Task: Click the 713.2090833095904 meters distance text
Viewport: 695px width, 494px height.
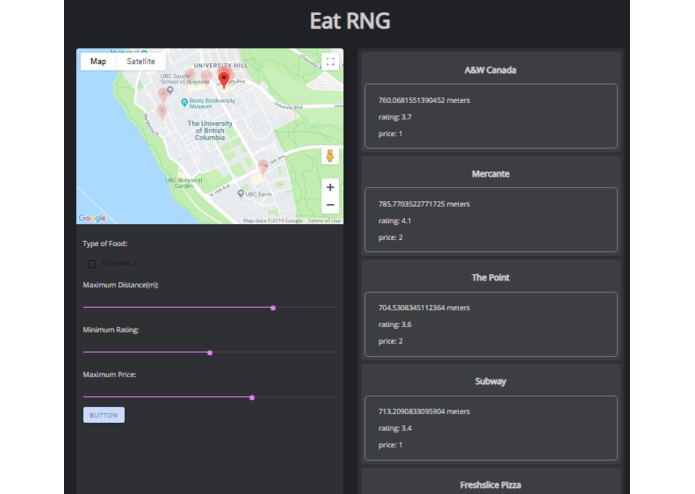Action: (x=424, y=411)
